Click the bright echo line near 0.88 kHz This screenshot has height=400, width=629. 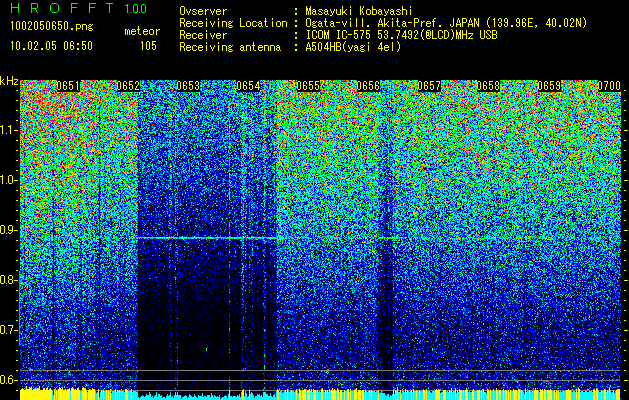(207, 238)
